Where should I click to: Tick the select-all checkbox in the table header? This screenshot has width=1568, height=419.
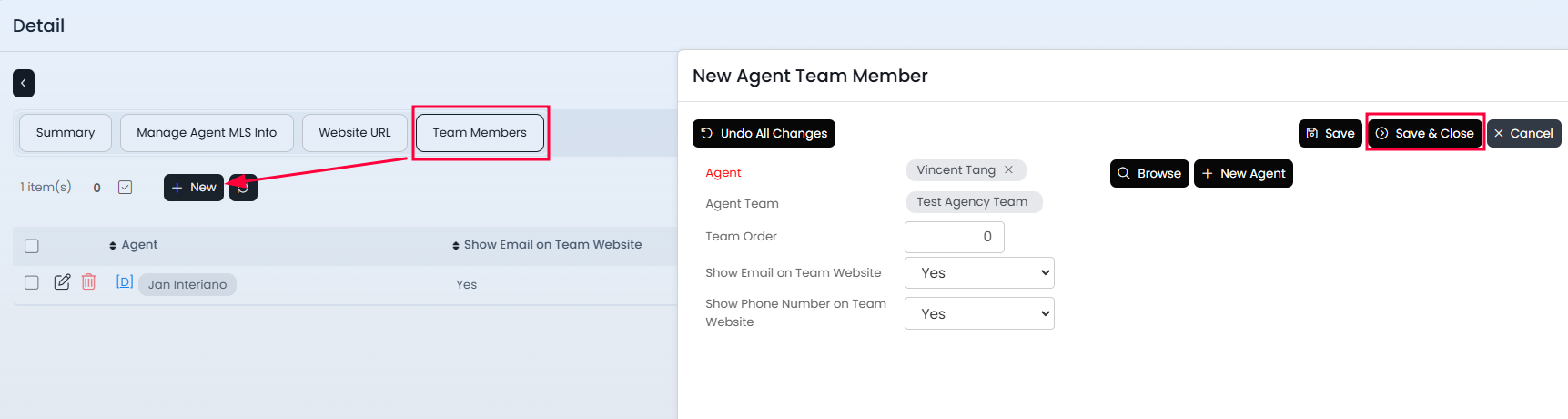(32, 246)
